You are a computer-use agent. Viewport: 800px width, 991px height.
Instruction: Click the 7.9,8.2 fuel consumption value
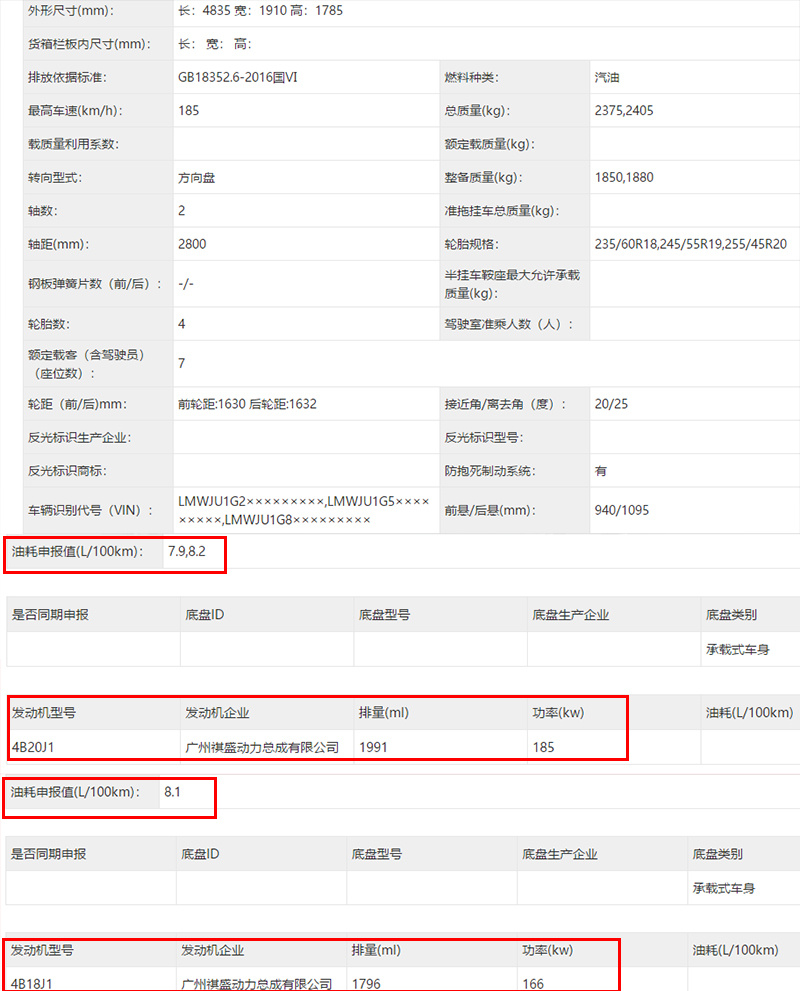click(186, 551)
